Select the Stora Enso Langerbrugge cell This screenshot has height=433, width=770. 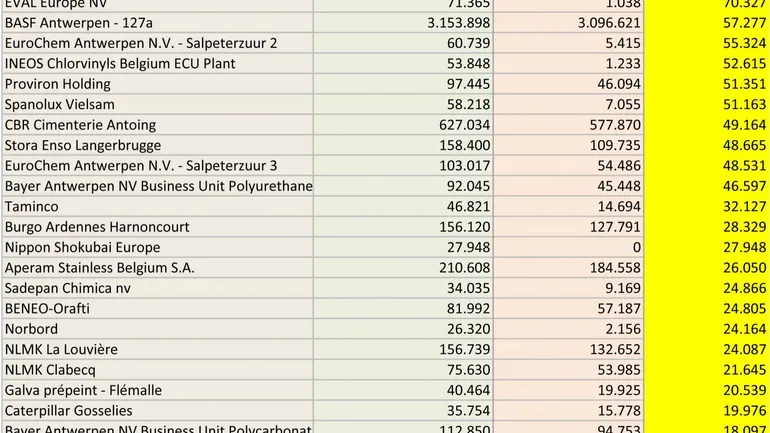157,146
